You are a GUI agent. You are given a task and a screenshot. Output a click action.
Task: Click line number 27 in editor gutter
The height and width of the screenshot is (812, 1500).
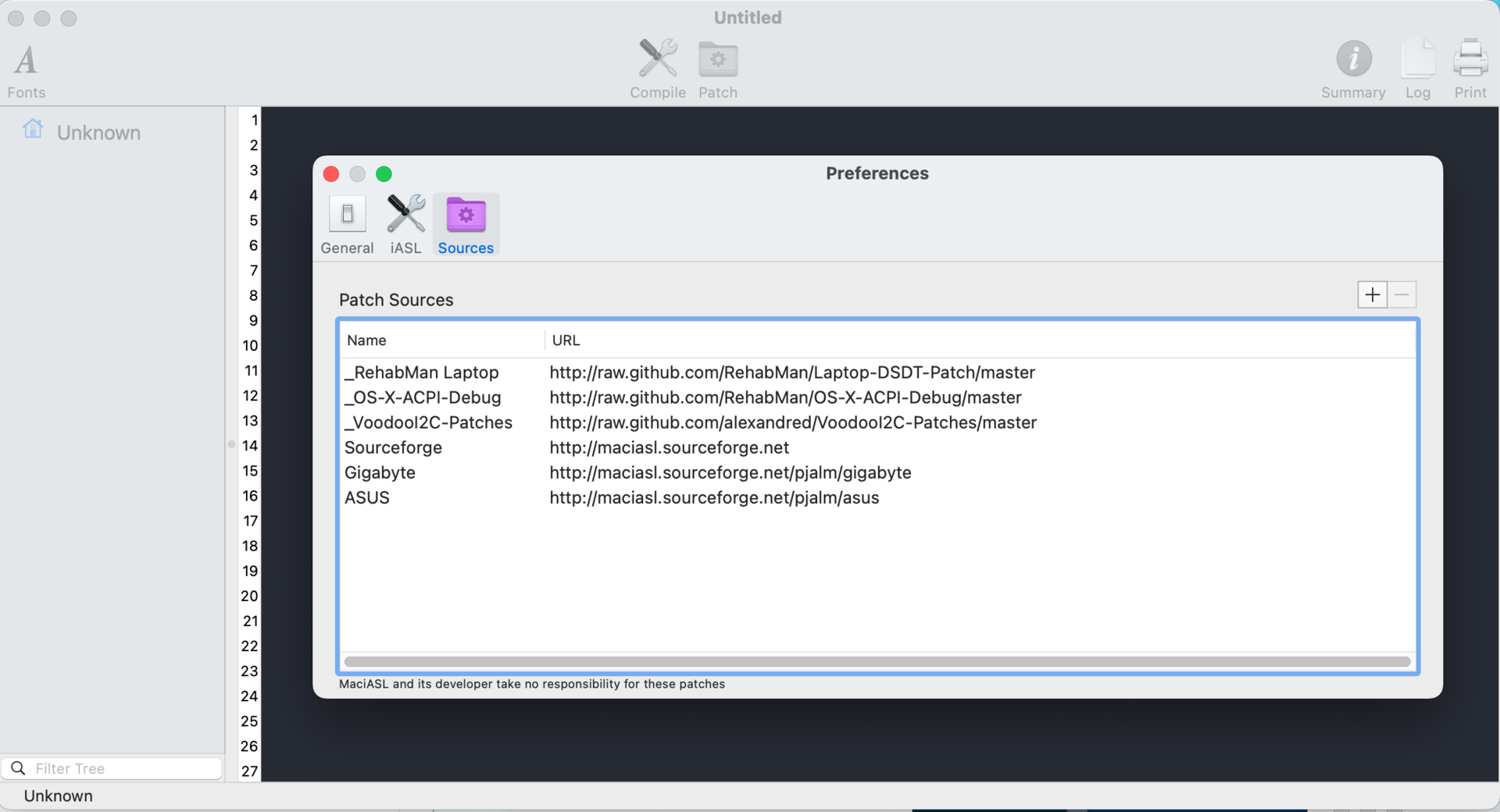[250, 771]
